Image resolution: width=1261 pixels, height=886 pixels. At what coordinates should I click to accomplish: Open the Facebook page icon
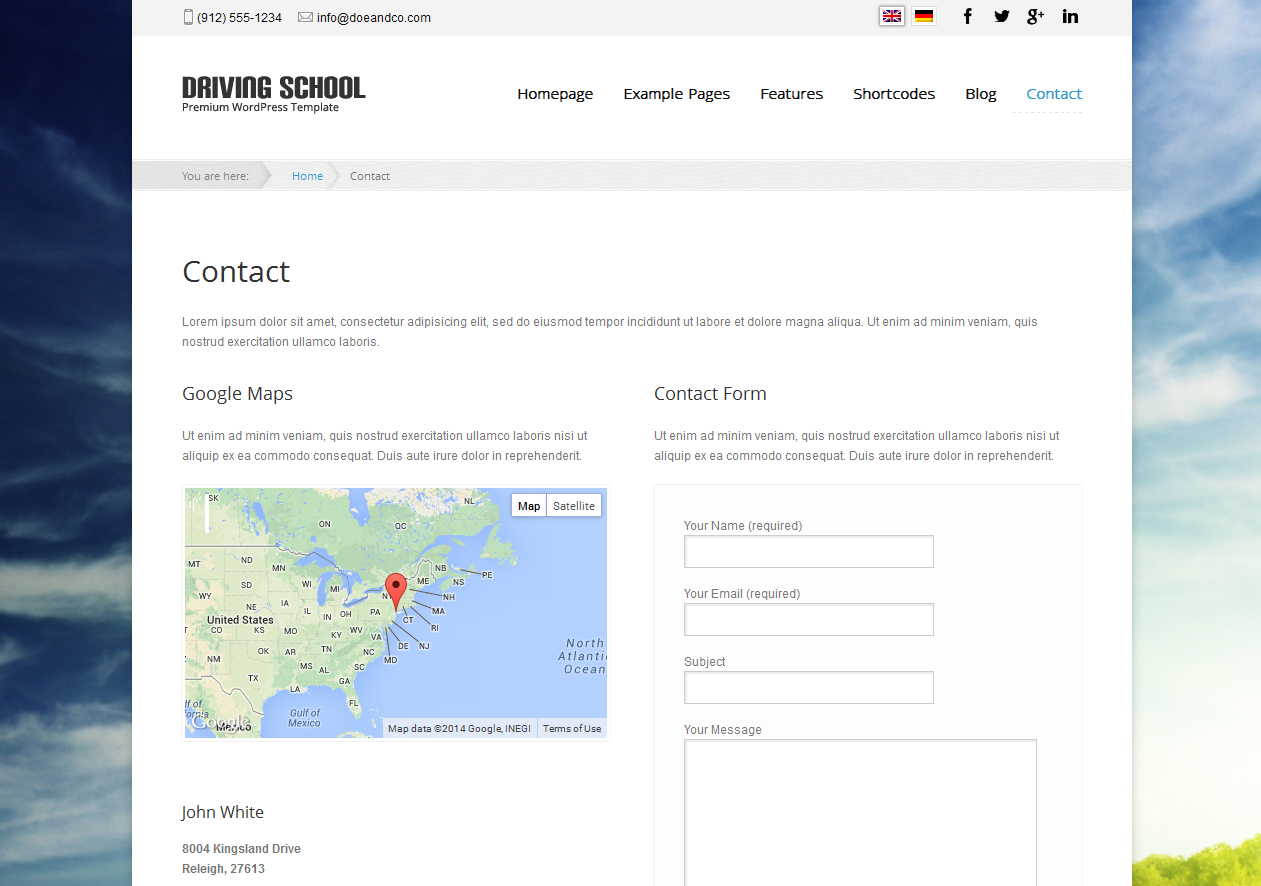(967, 16)
